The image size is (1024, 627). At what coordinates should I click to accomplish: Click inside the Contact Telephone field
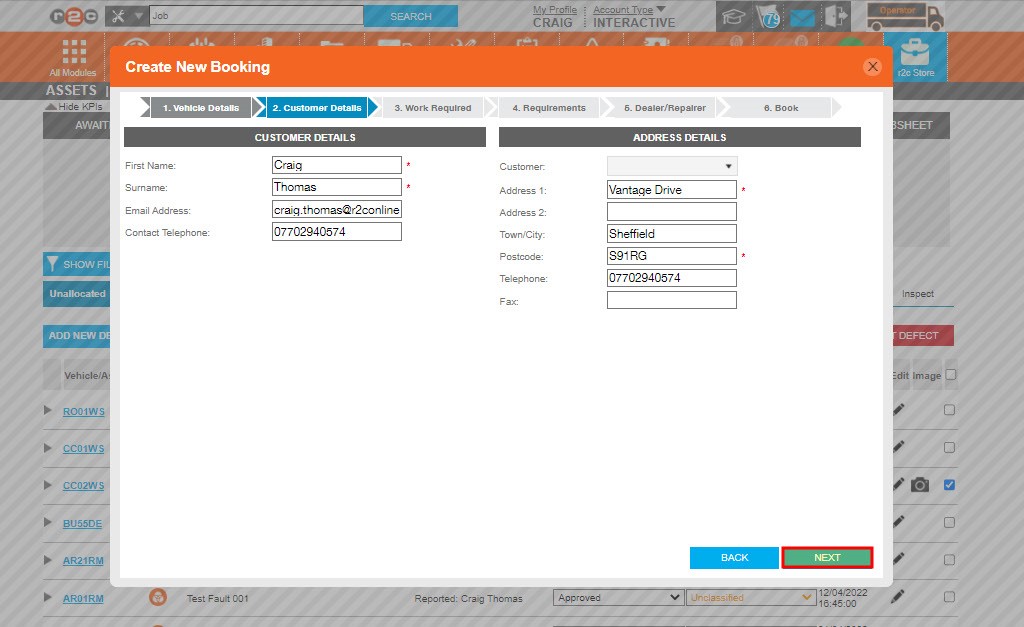pos(336,231)
